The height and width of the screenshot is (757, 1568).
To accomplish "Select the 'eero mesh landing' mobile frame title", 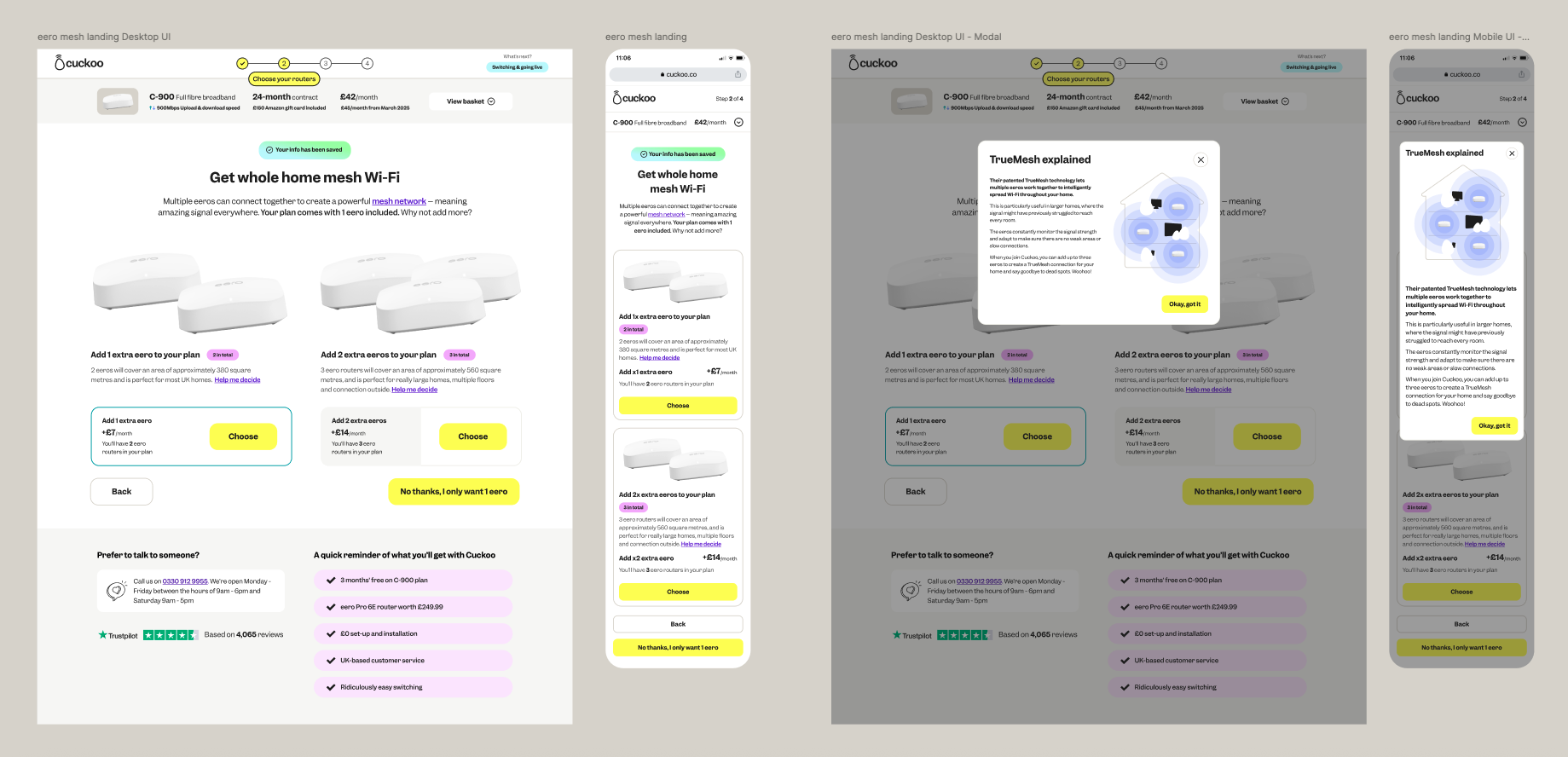I will coord(645,37).
